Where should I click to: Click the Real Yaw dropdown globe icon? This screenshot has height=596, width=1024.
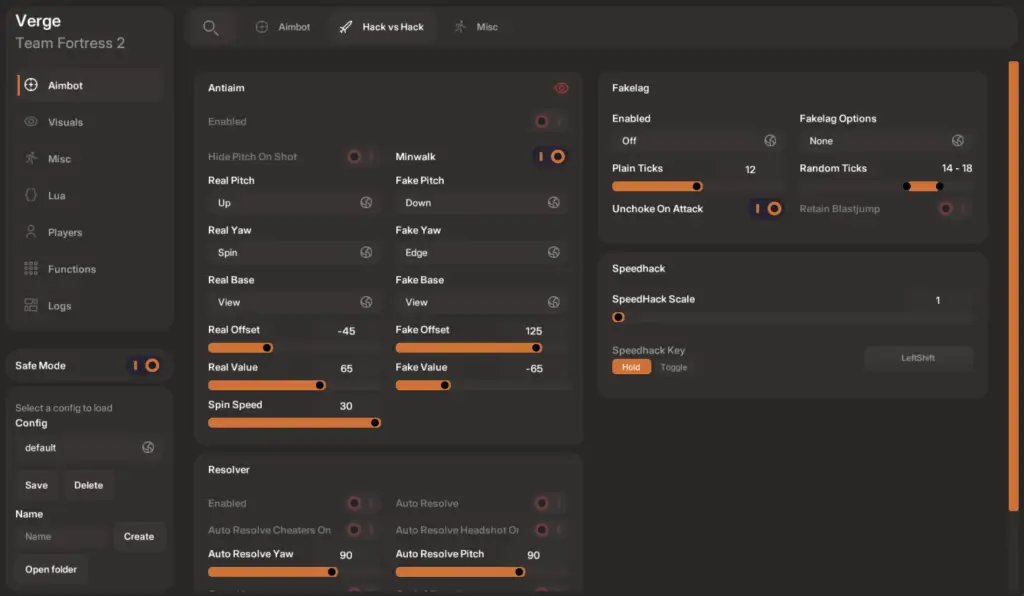pyautogui.click(x=366, y=252)
